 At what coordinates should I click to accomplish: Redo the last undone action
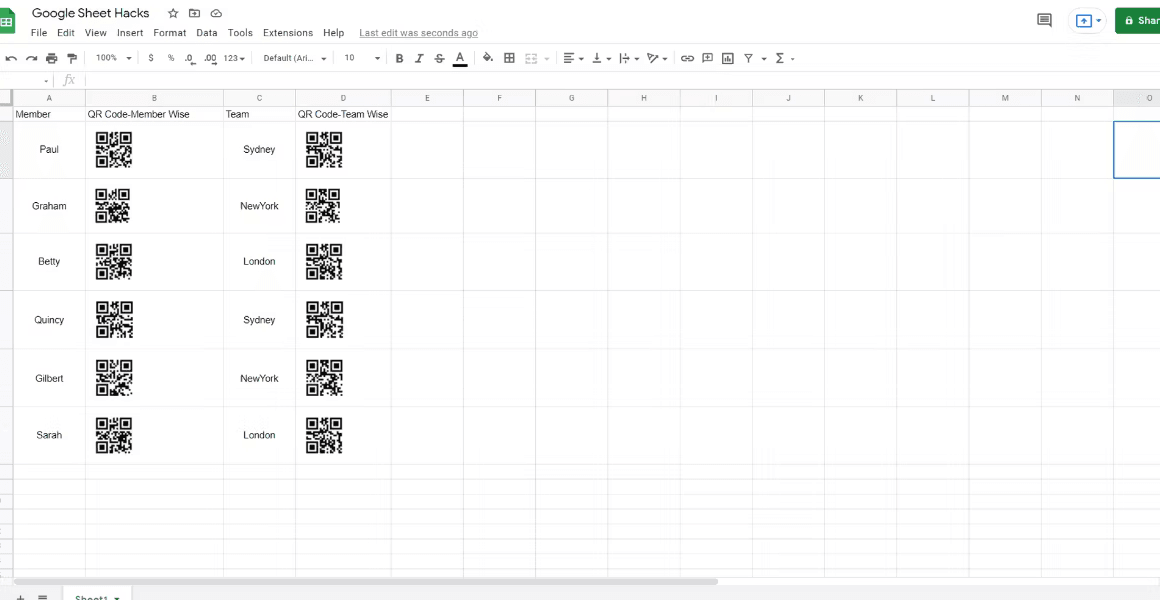[x=31, y=58]
